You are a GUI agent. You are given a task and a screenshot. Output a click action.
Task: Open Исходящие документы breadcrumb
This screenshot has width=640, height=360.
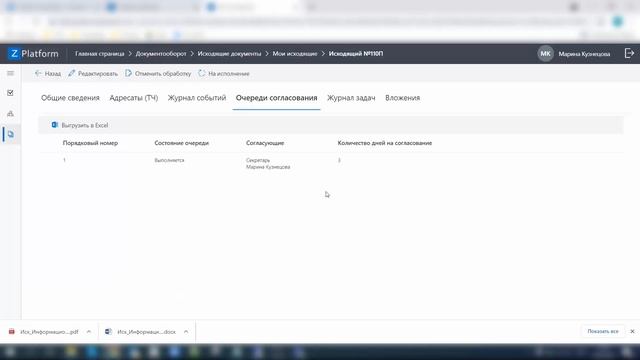pos(229,54)
